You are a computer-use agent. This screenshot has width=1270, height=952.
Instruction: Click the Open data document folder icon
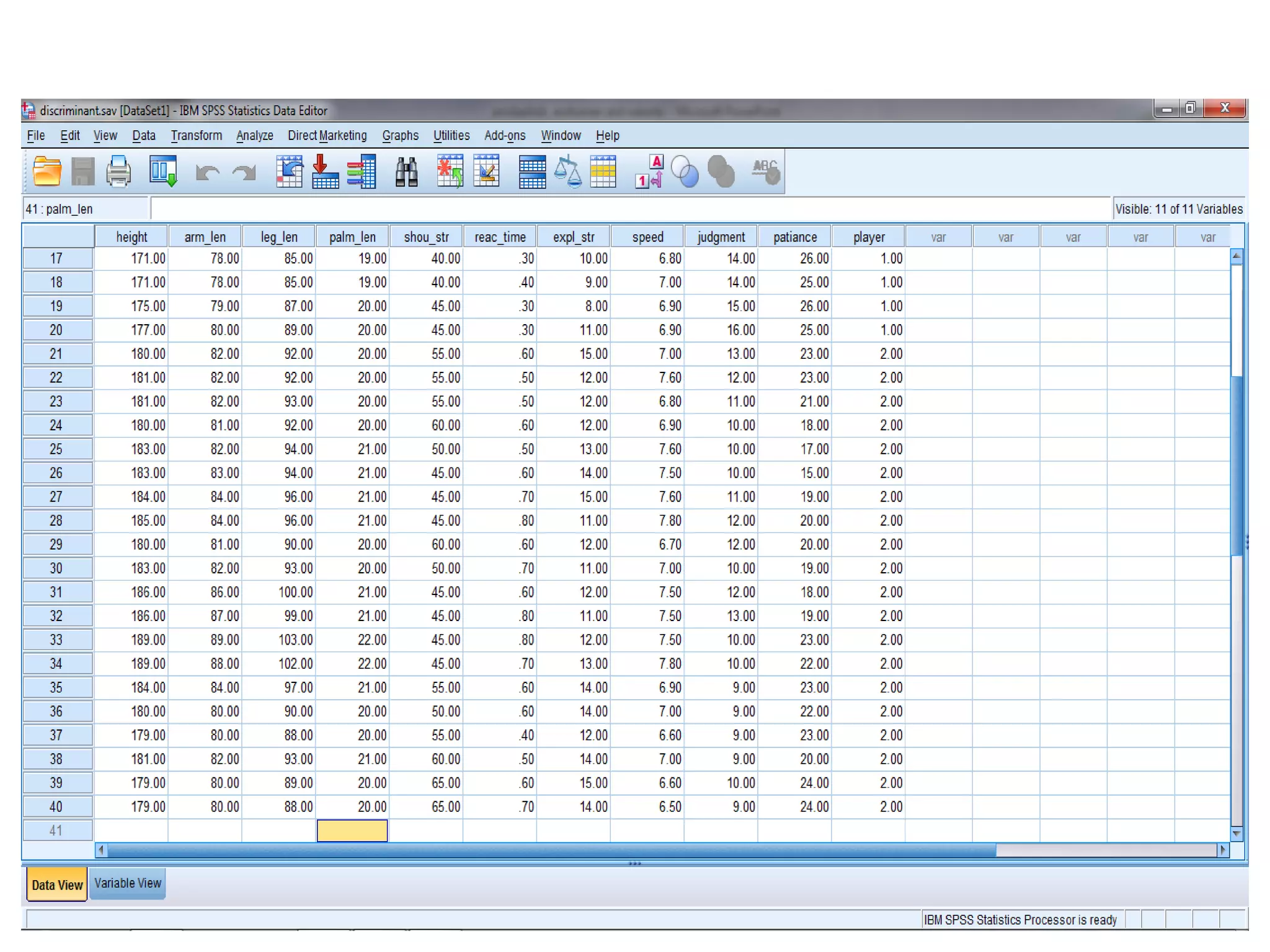coord(47,172)
